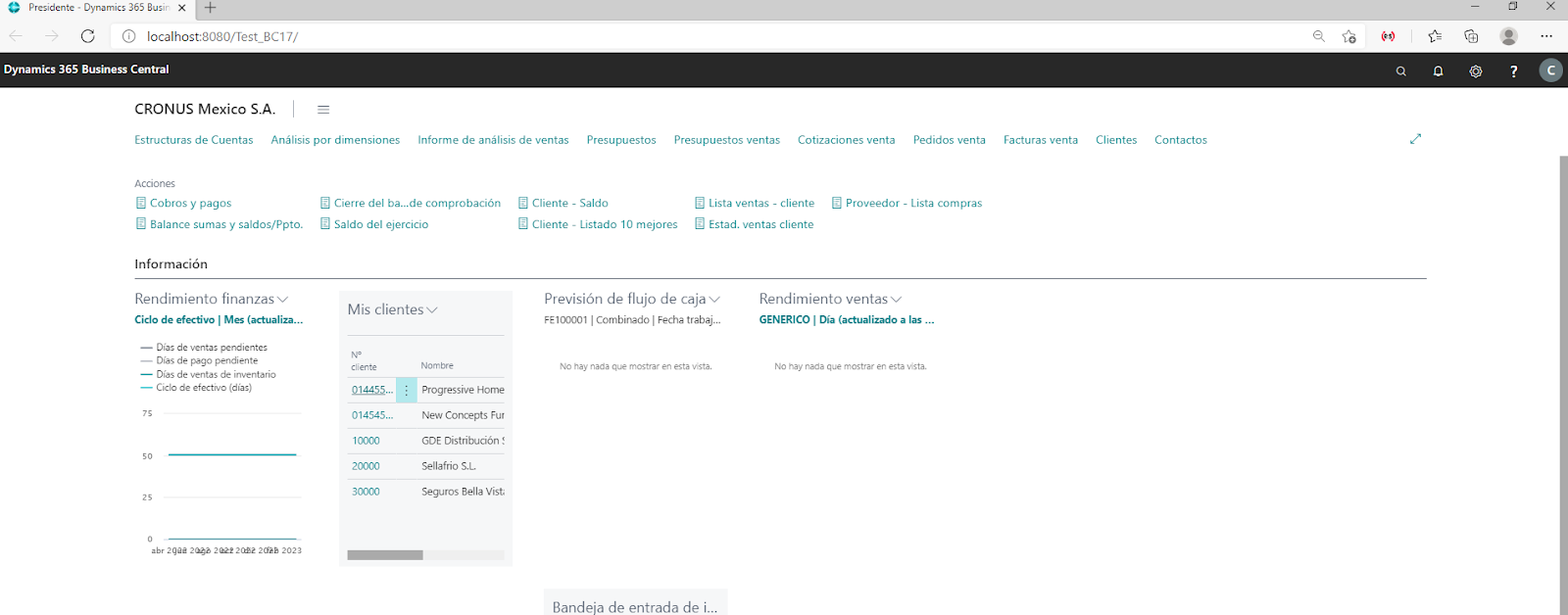Open the browser profile avatar
1568x615 pixels.
coord(1508,36)
